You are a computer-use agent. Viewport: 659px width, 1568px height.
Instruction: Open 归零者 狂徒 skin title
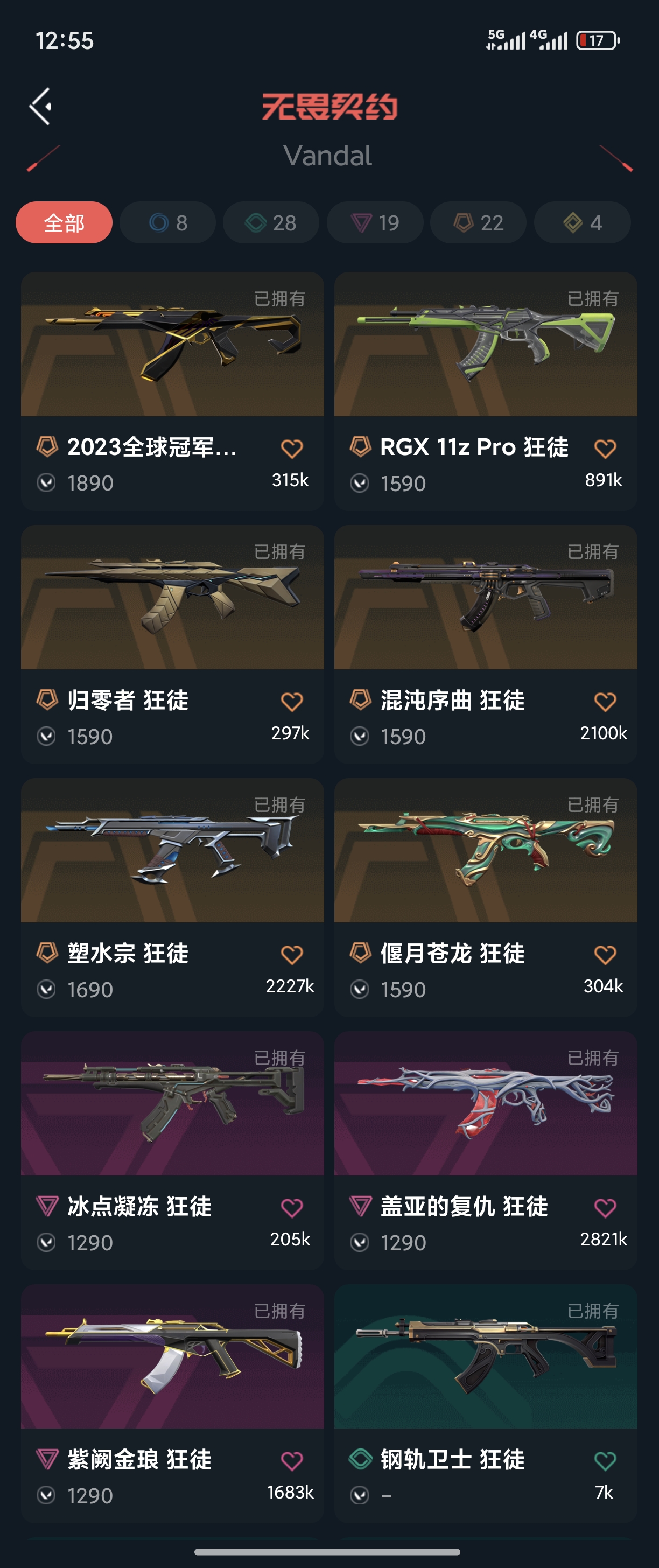pos(128,701)
